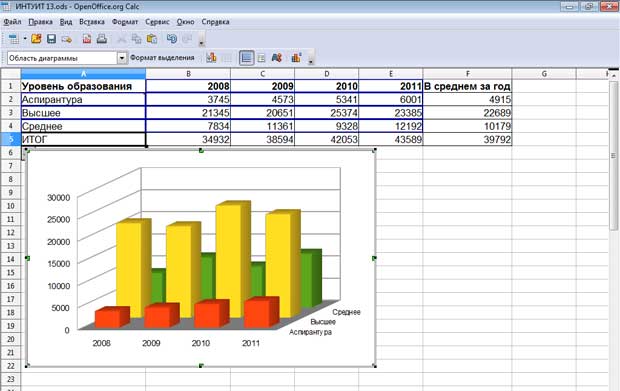Click the Высшее cell in column A
620x391 pixels.
pyautogui.click(x=83, y=113)
